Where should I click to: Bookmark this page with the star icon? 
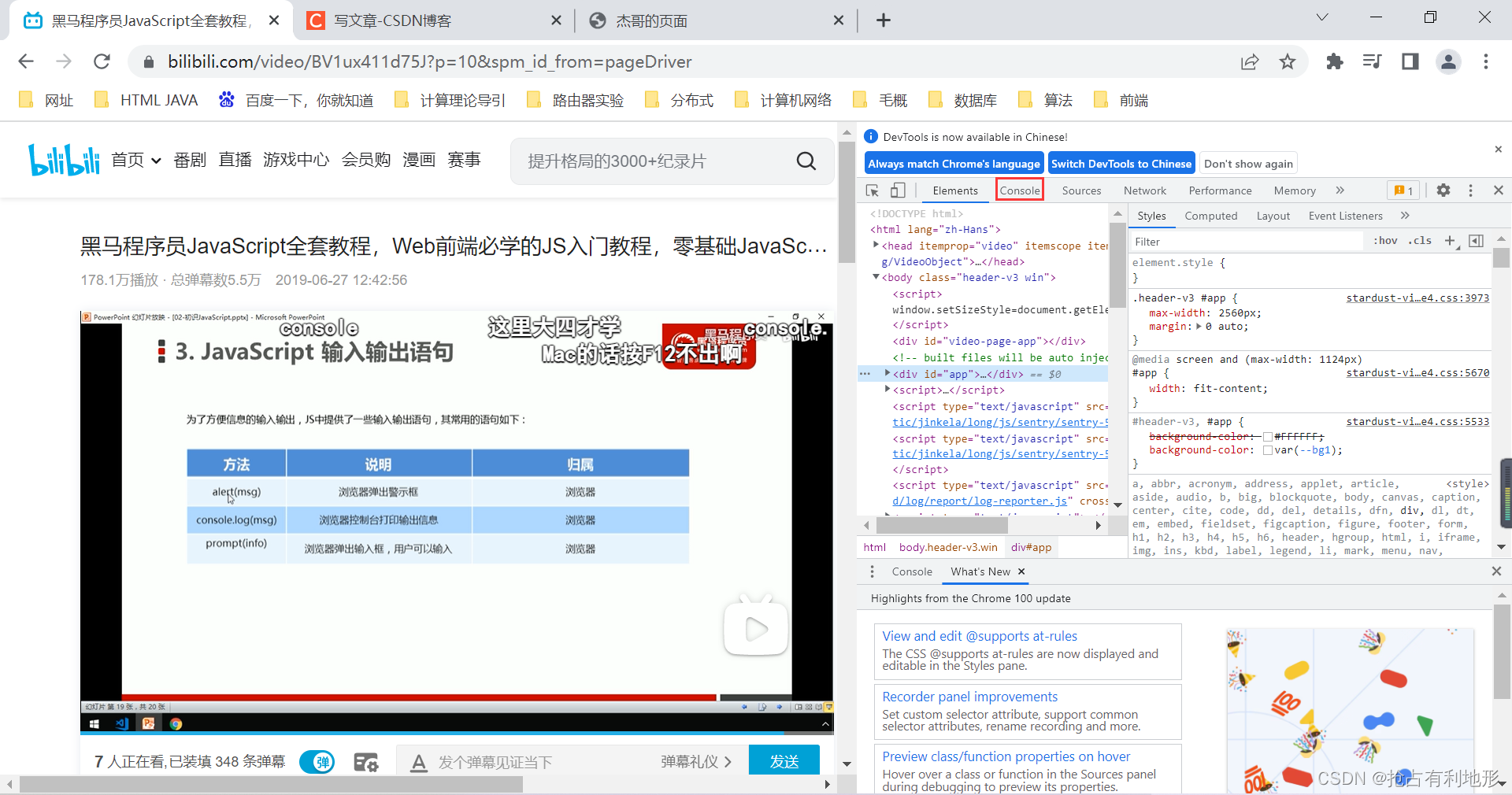pos(1288,61)
